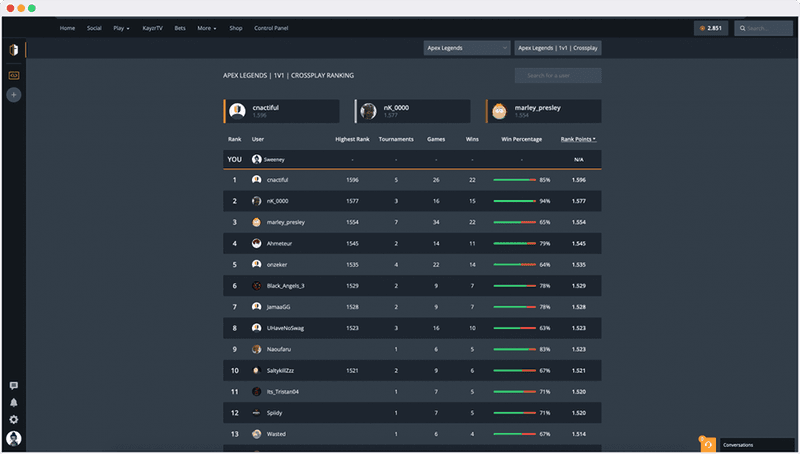Click marley_presley's 65% win percentage bar

514,222
